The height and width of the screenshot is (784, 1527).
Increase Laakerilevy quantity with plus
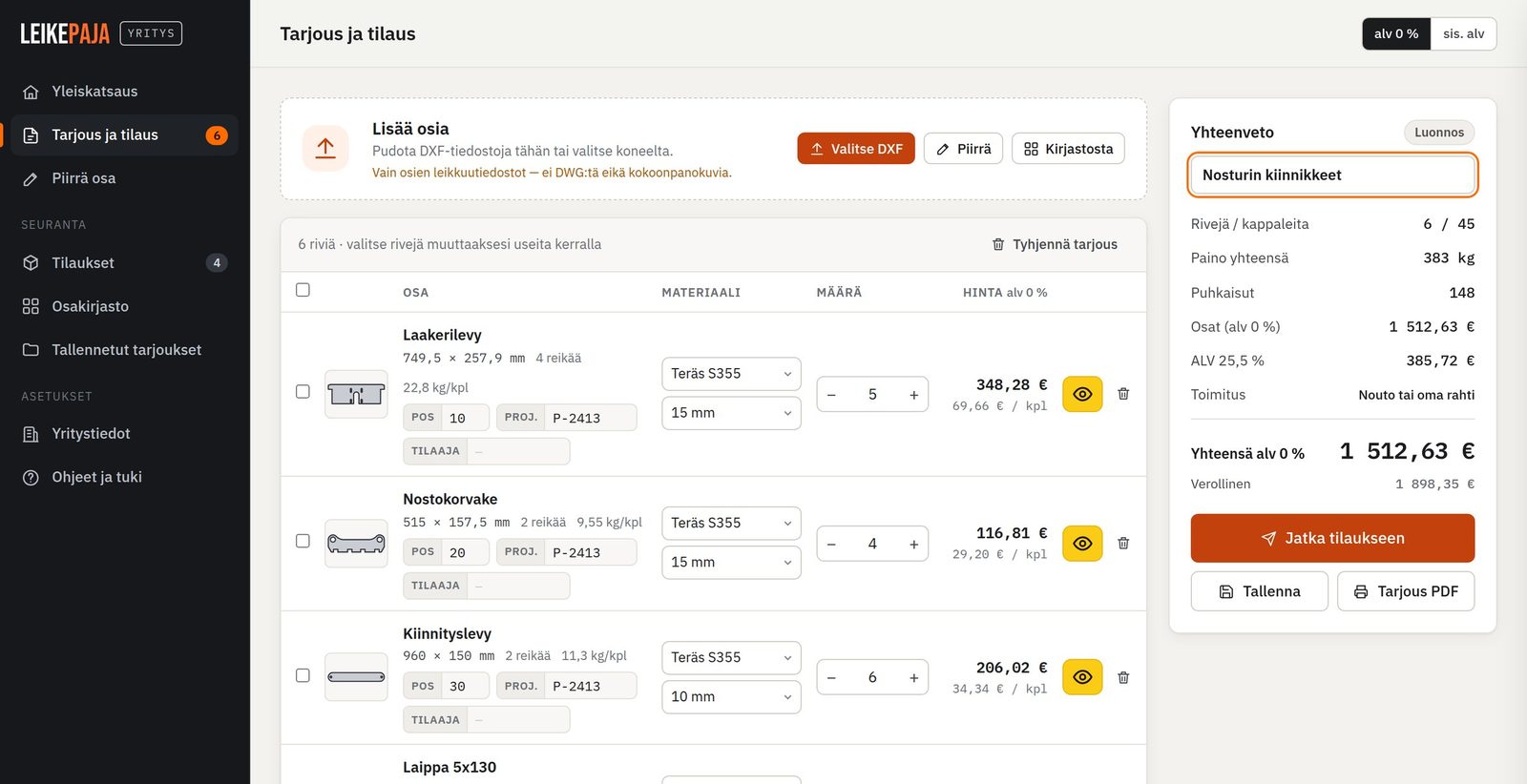[x=913, y=395]
